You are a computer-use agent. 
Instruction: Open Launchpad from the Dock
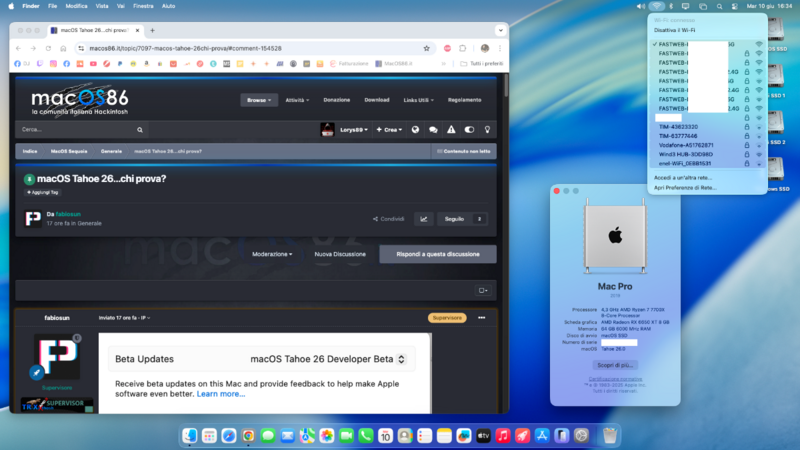(x=209, y=436)
